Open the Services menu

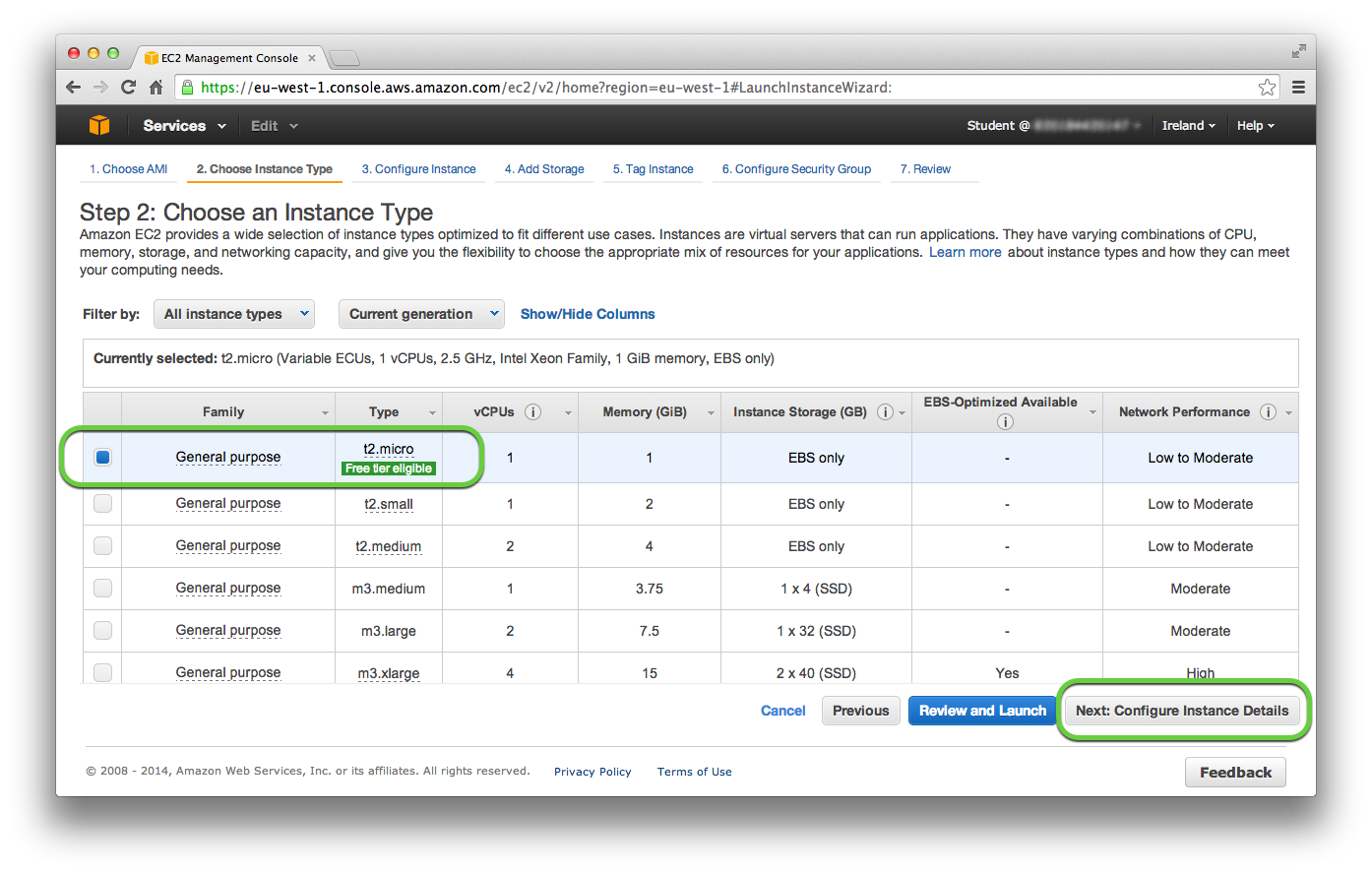[x=184, y=126]
